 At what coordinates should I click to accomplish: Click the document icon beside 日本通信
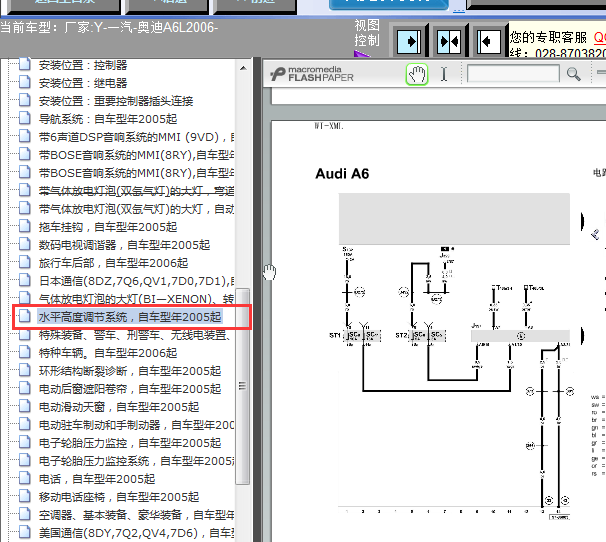[25, 280]
